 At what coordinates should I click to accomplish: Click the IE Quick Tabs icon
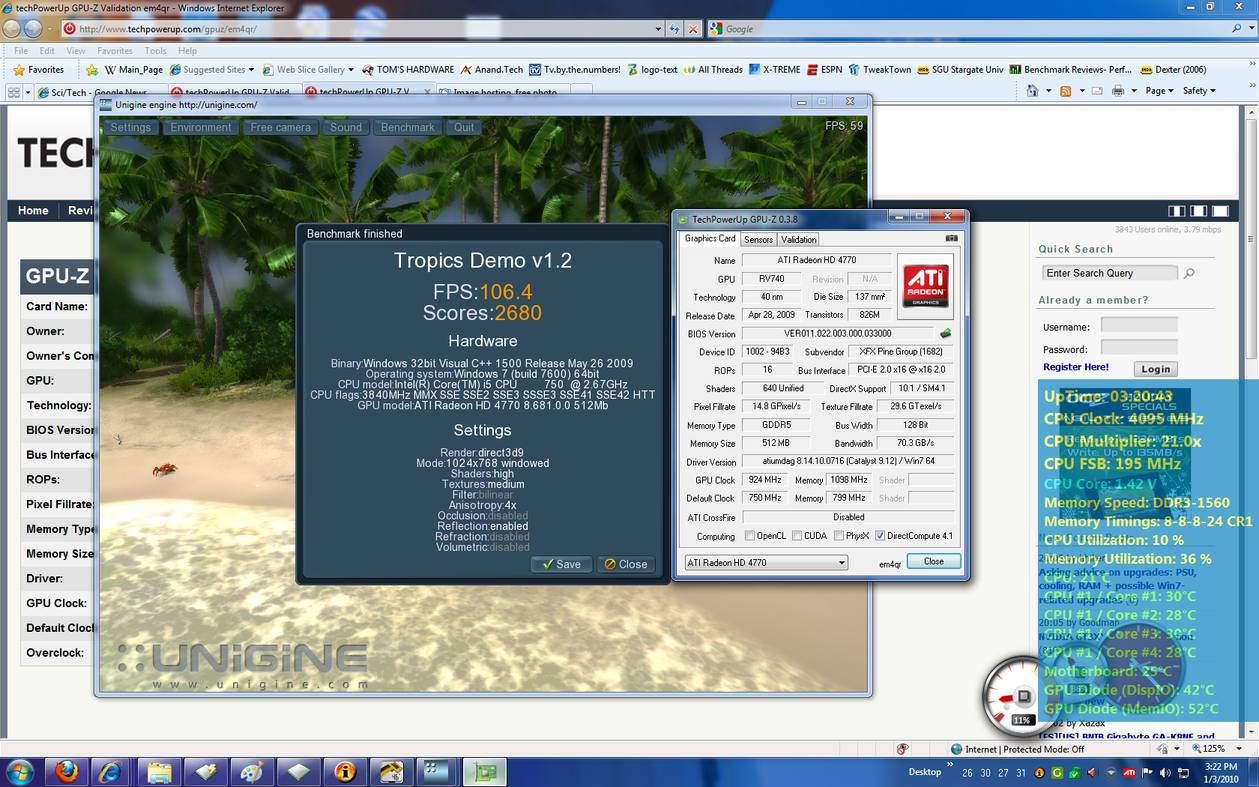click(x=14, y=92)
